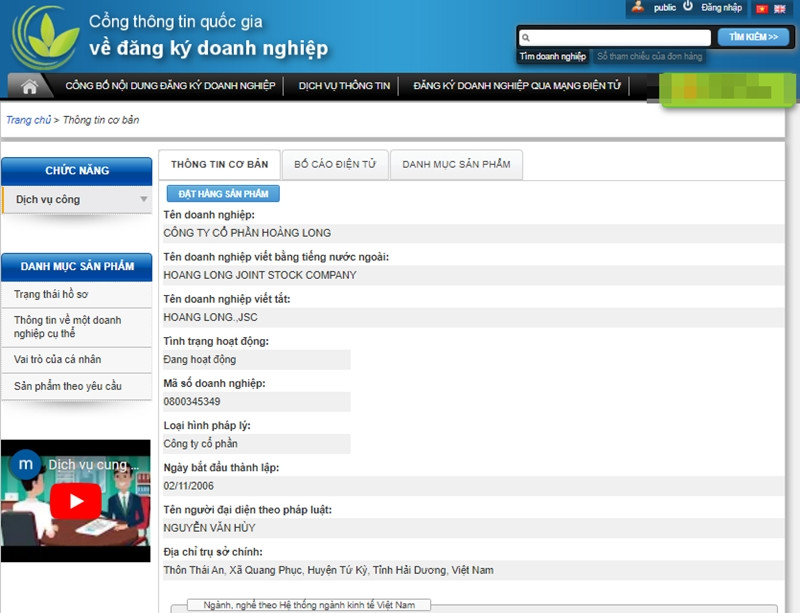Switch to the Bố cáo điện tử tab
This screenshot has height=613, width=800.
coord(334,164)
